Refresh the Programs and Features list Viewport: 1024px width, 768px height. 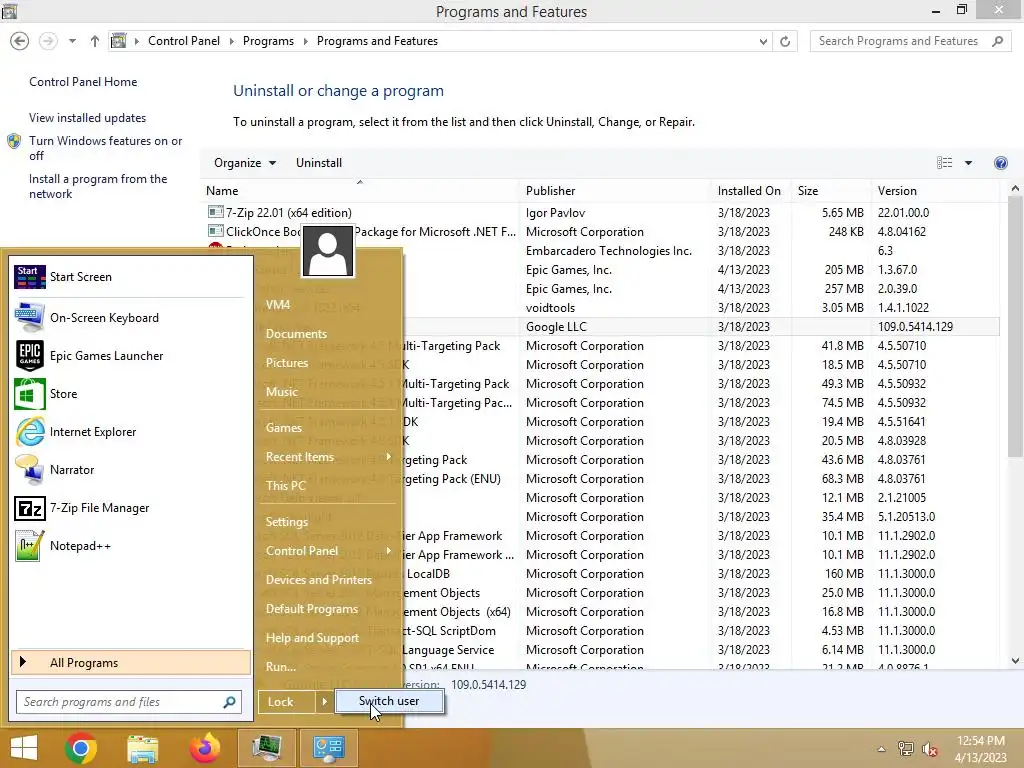785,41
